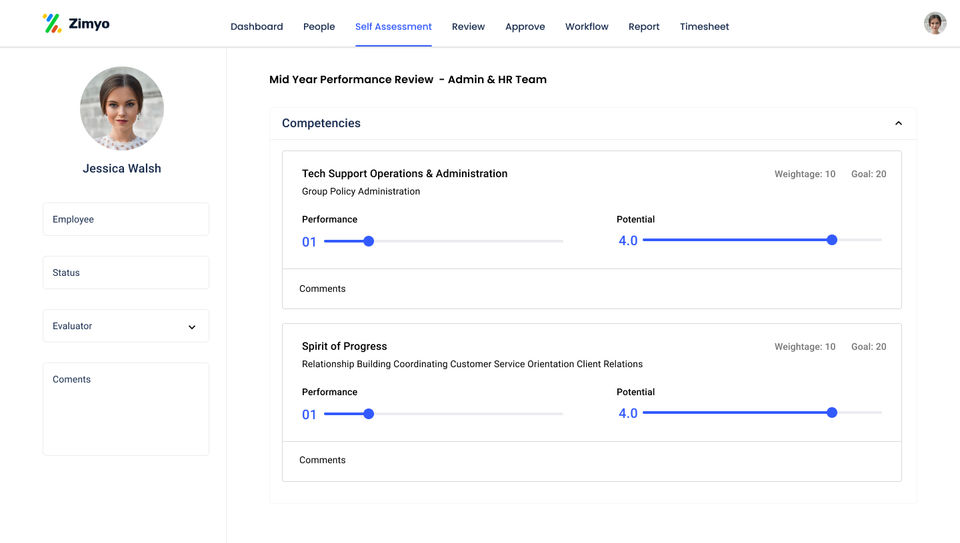This screenshot has width=960, height=543.
Task: Collapse the Competencies section chevron
Action: pos(898,123)
